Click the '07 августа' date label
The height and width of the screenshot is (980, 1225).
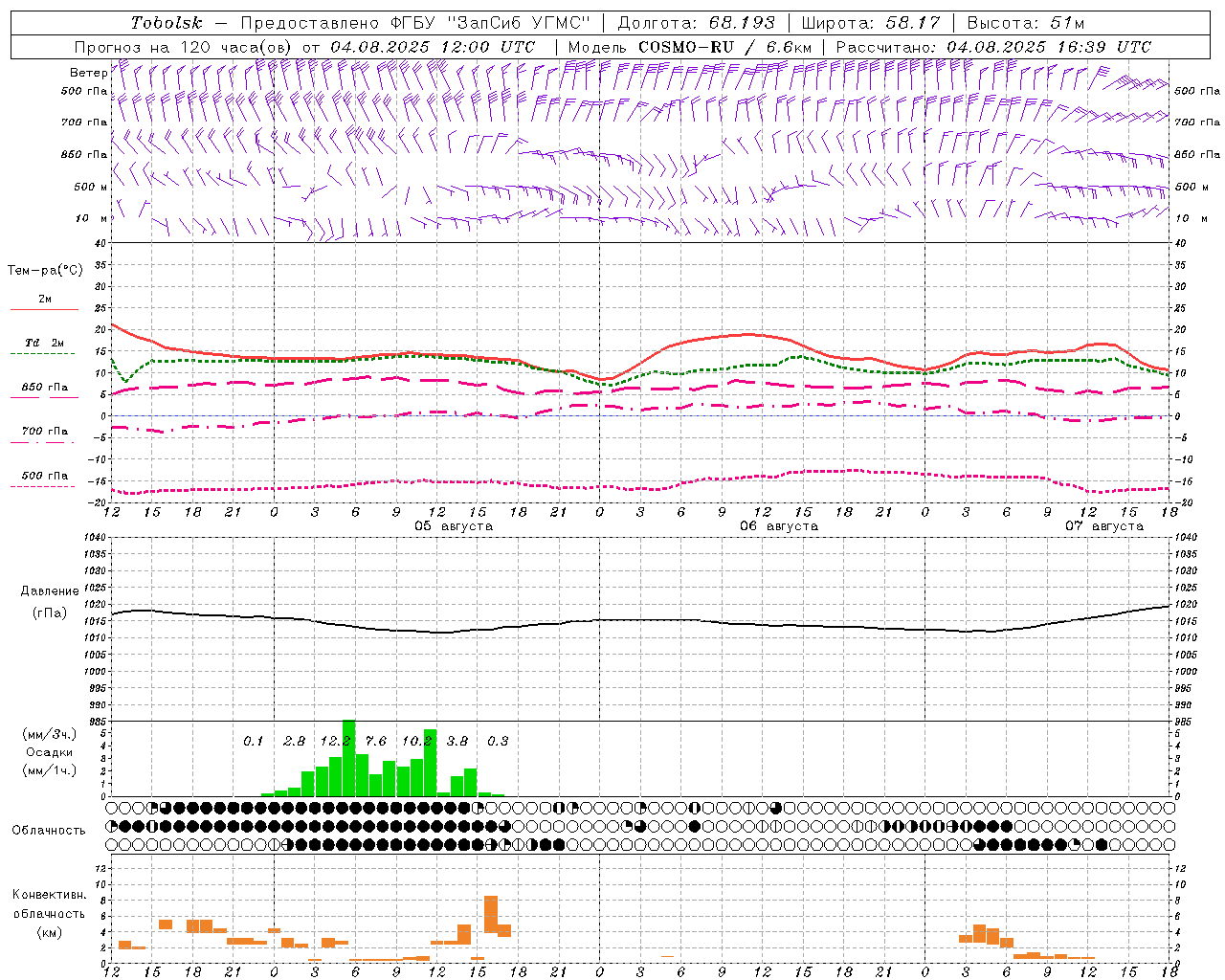tap(1104, 526)
